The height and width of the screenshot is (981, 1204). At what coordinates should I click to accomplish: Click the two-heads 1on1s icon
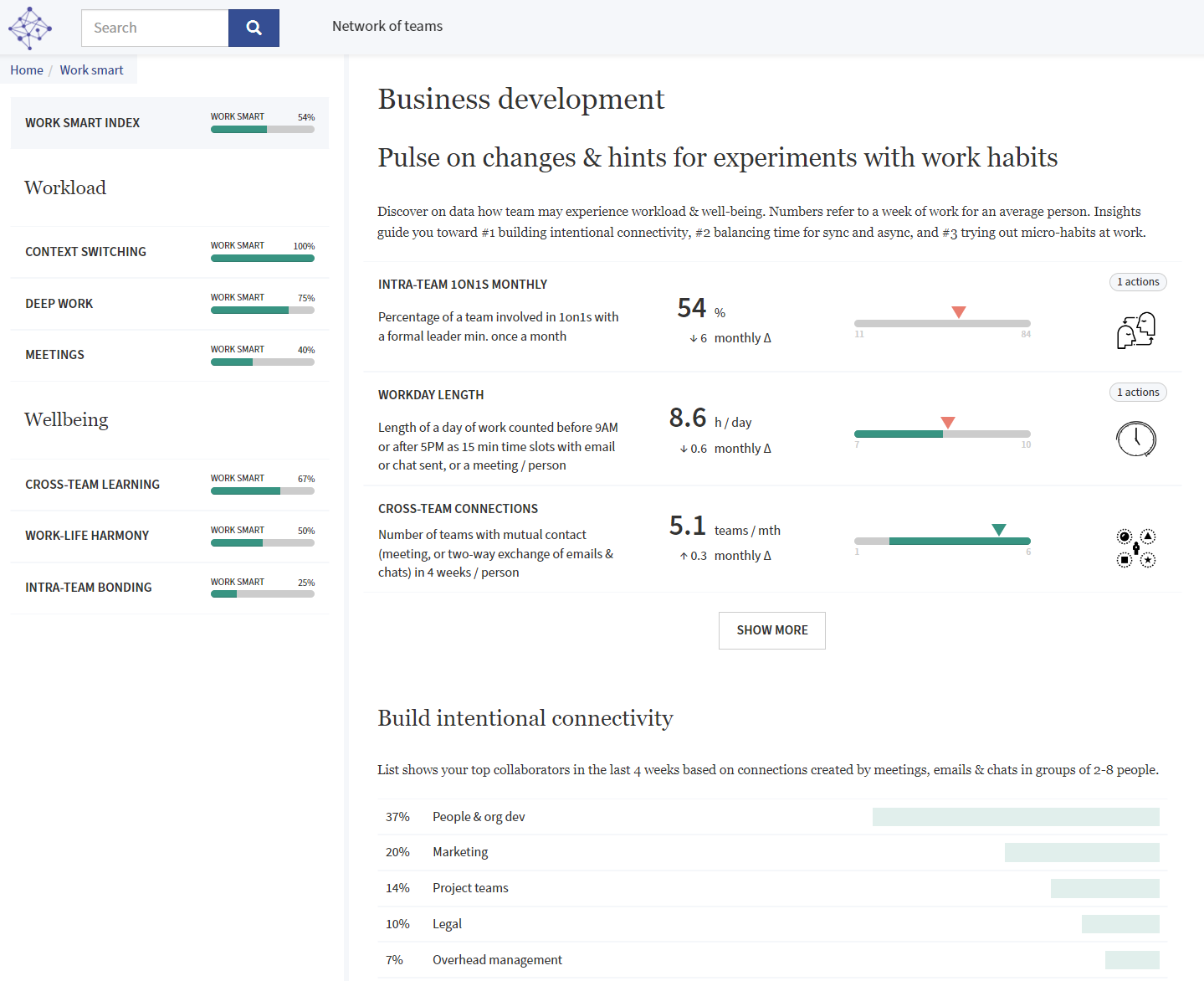[x=1135, y=331]
